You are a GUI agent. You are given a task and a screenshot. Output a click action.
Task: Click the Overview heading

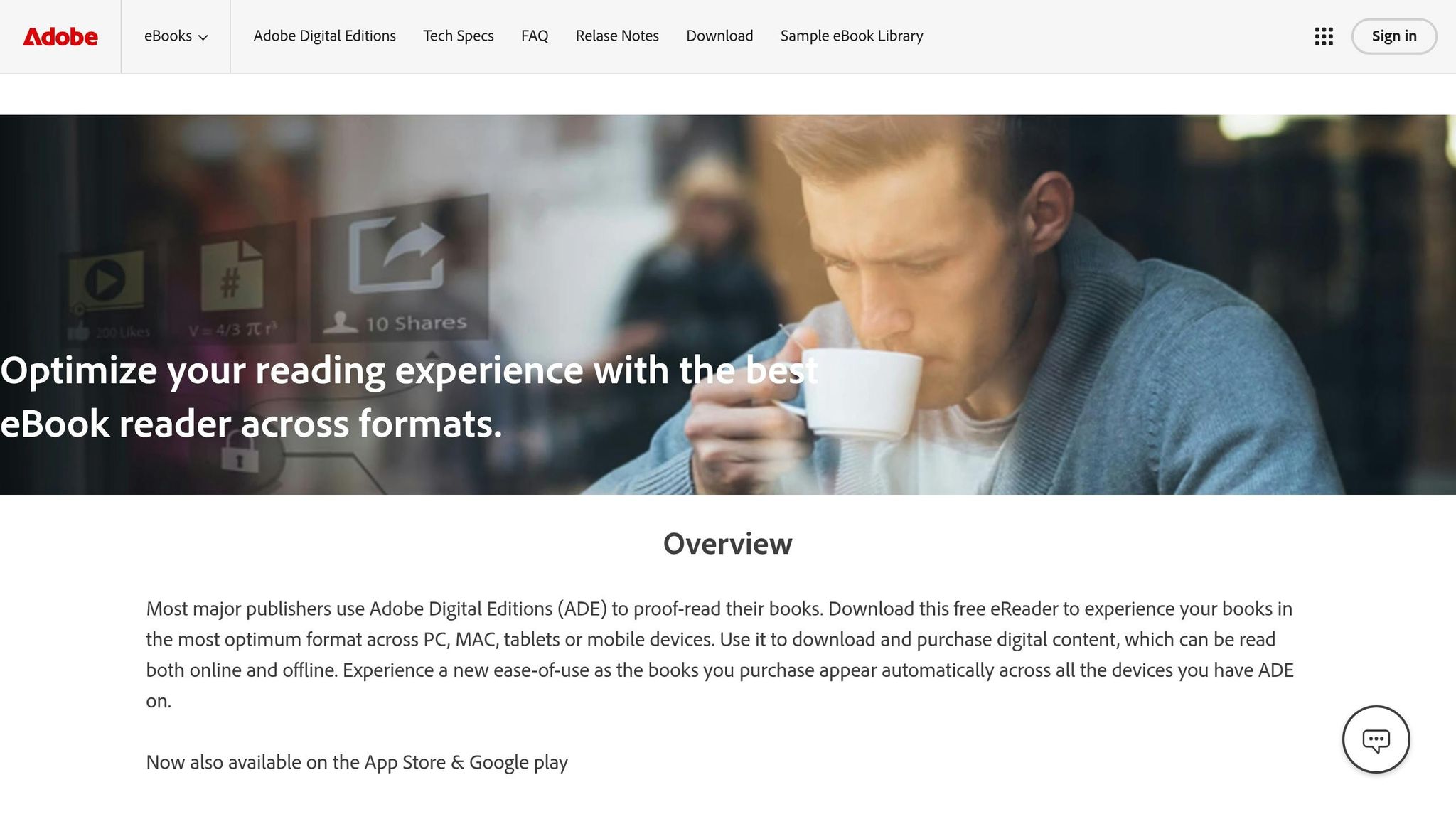pyautogui.click(x=727, y=544)
